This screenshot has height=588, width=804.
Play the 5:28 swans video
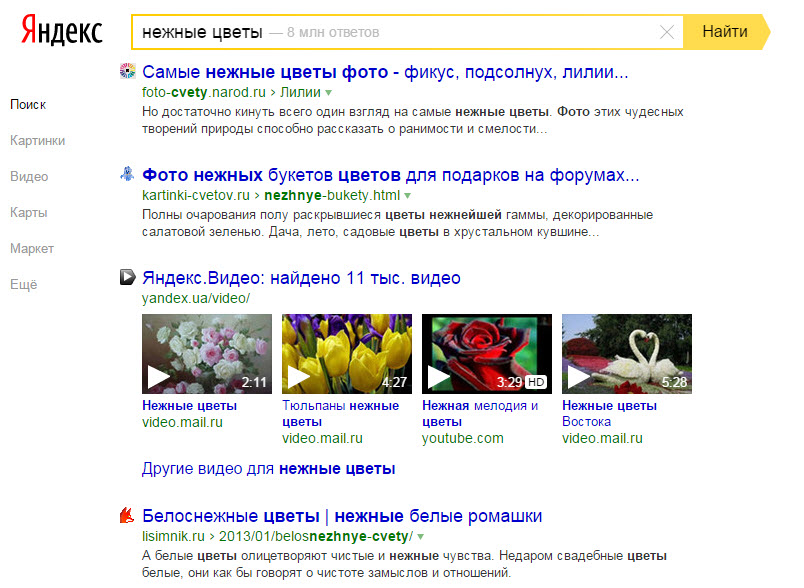[x=578, y=377]
